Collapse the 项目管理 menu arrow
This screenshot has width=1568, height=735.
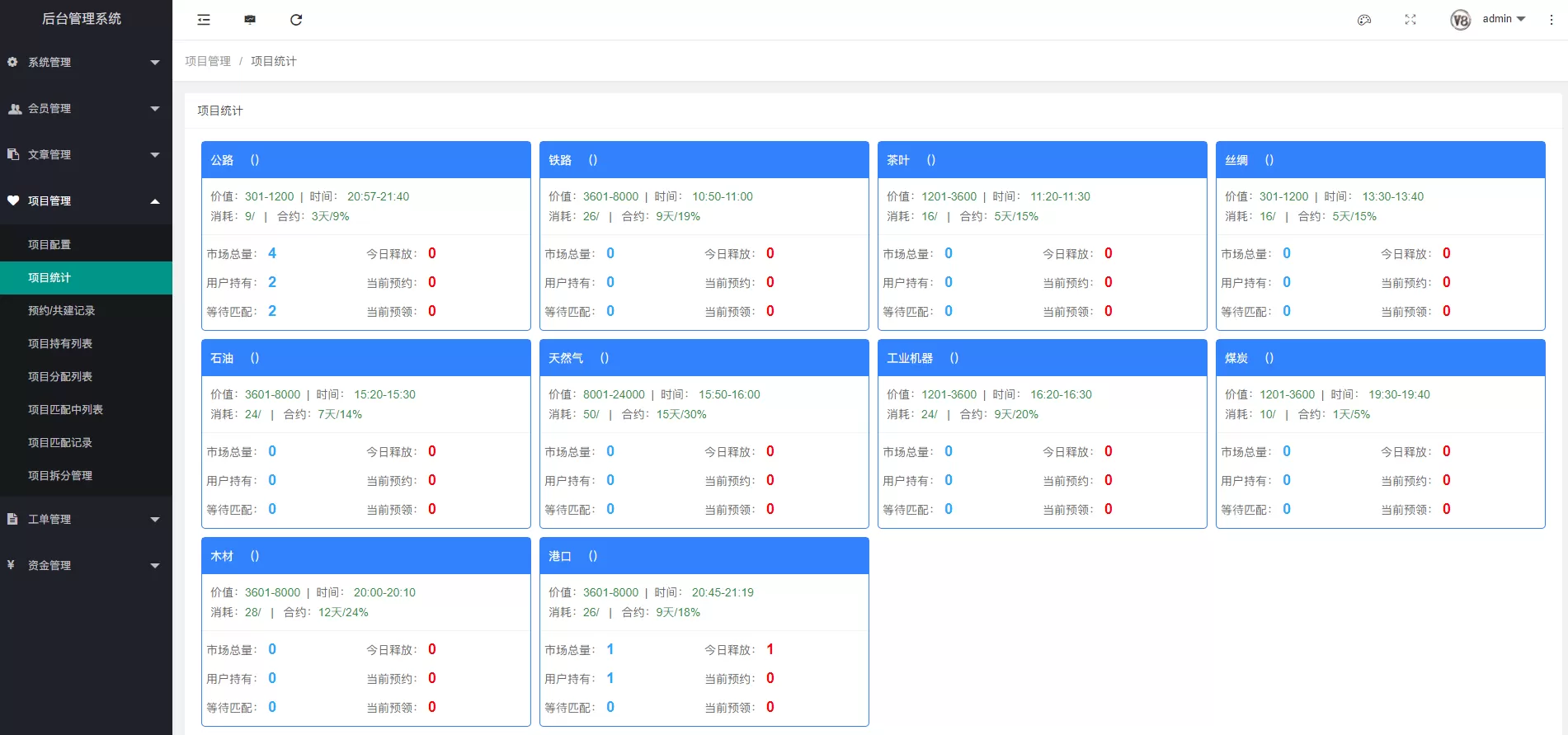click(154, 201)
